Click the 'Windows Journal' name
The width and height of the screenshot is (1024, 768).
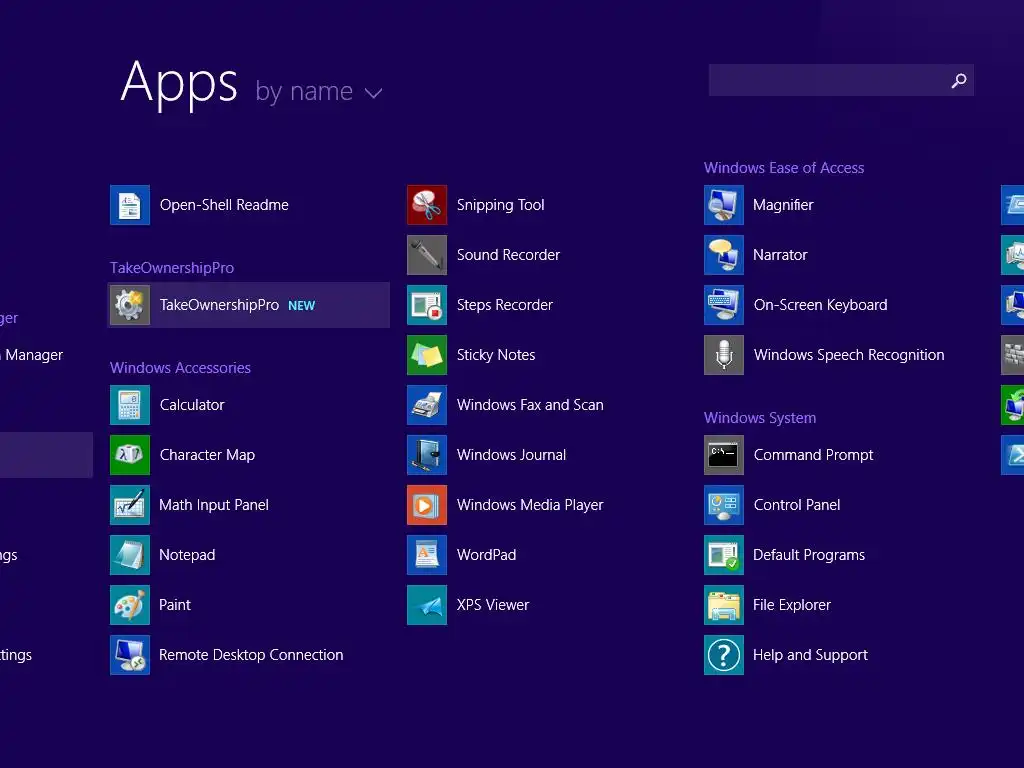[511, 455]
